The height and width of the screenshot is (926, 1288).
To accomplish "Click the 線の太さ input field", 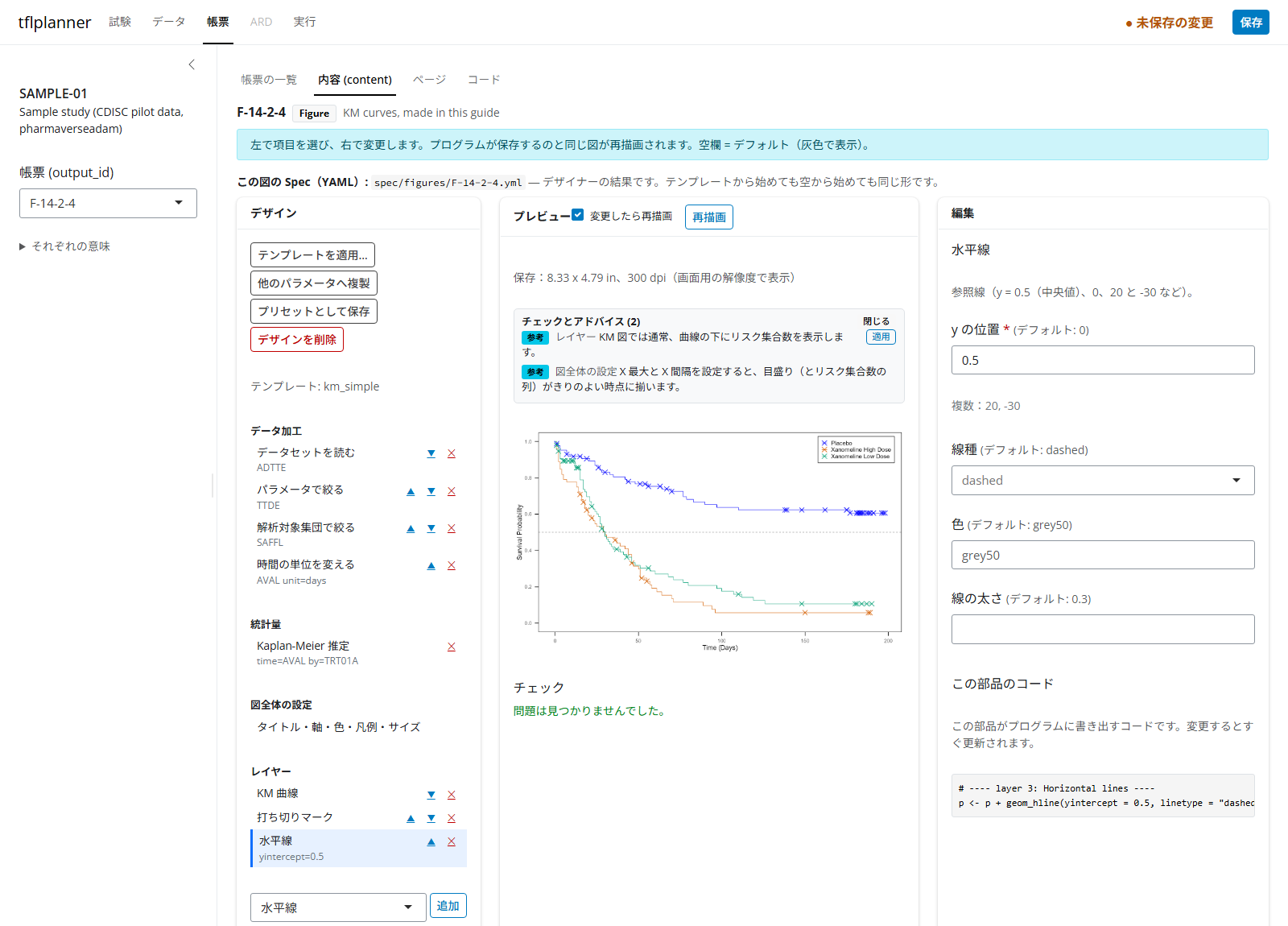I will click(1103, 630).
